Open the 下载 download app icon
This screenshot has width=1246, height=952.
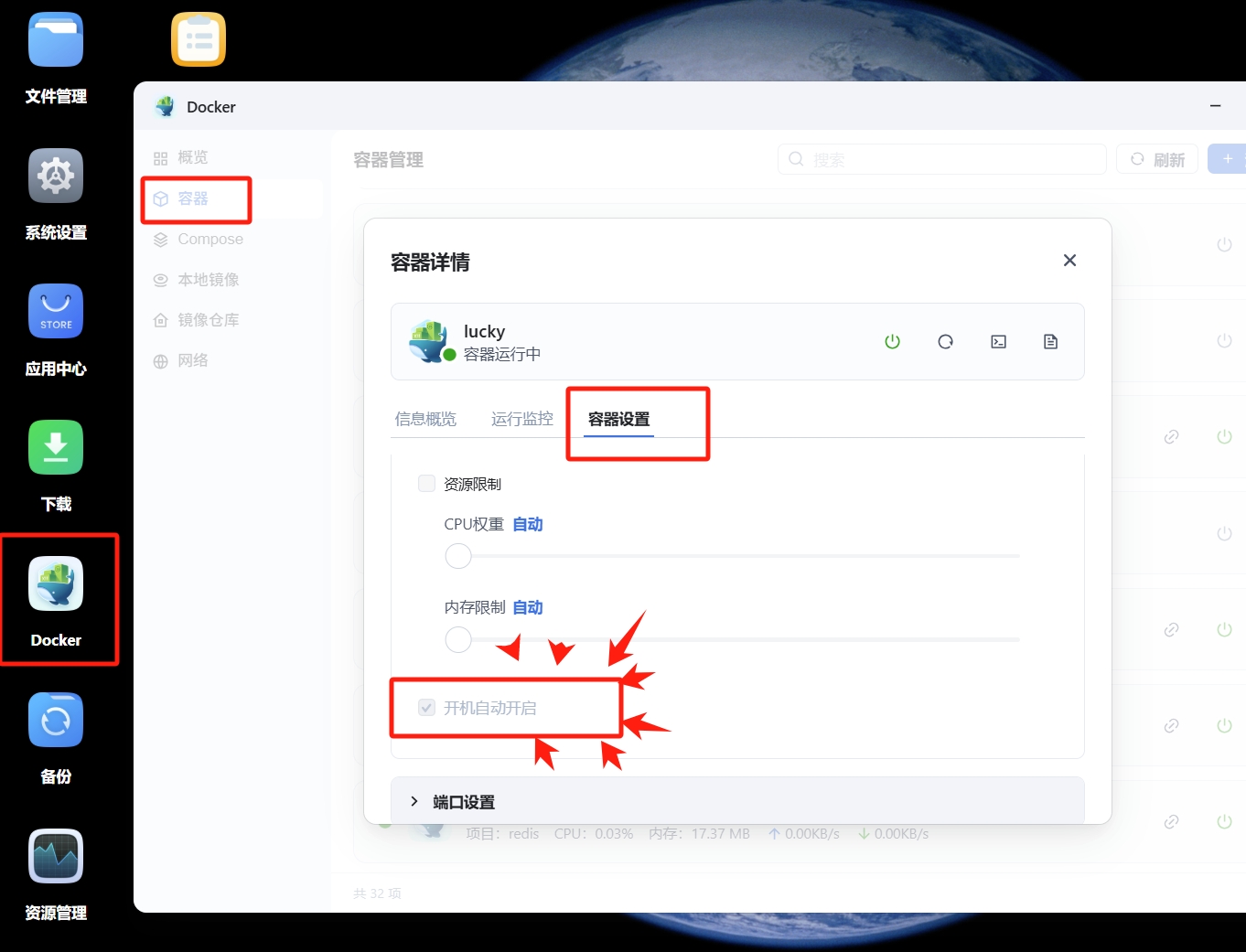click(56, 447)
